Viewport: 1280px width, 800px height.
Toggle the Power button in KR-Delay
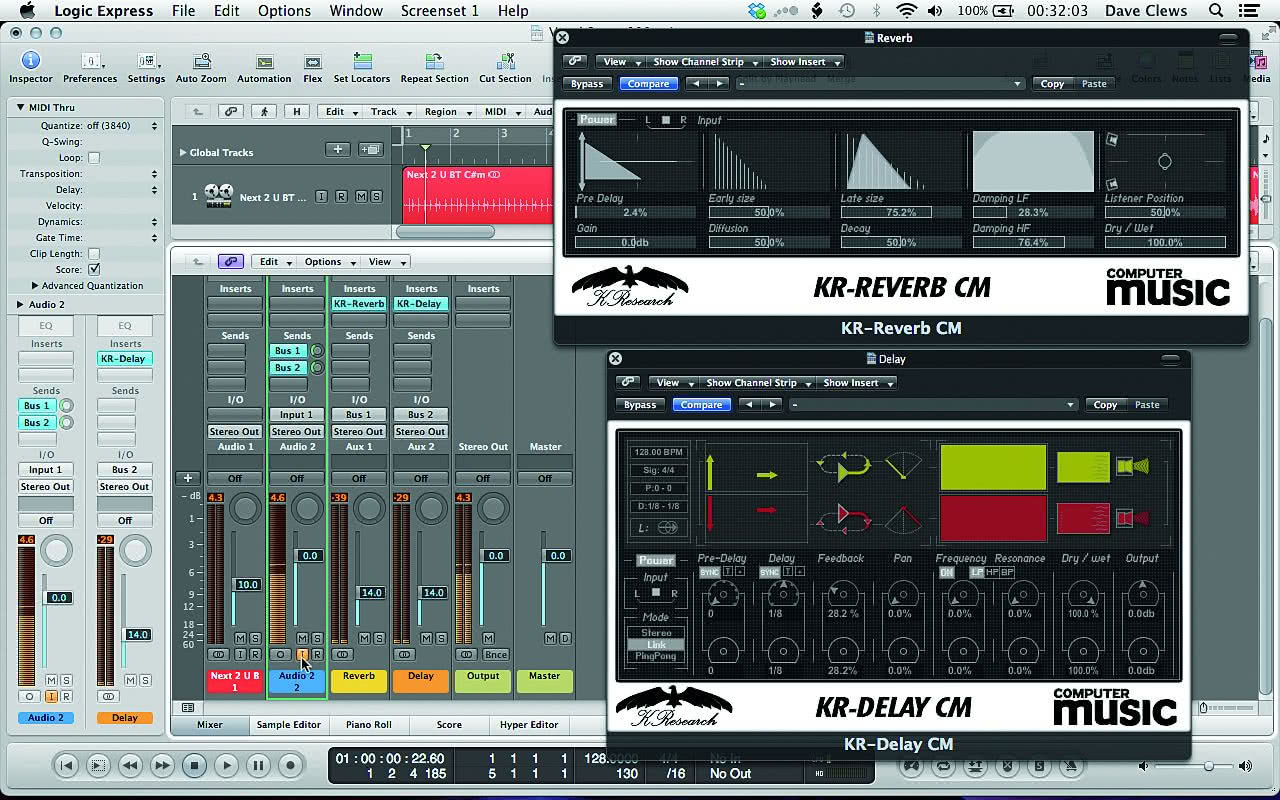tap(656, 561)
